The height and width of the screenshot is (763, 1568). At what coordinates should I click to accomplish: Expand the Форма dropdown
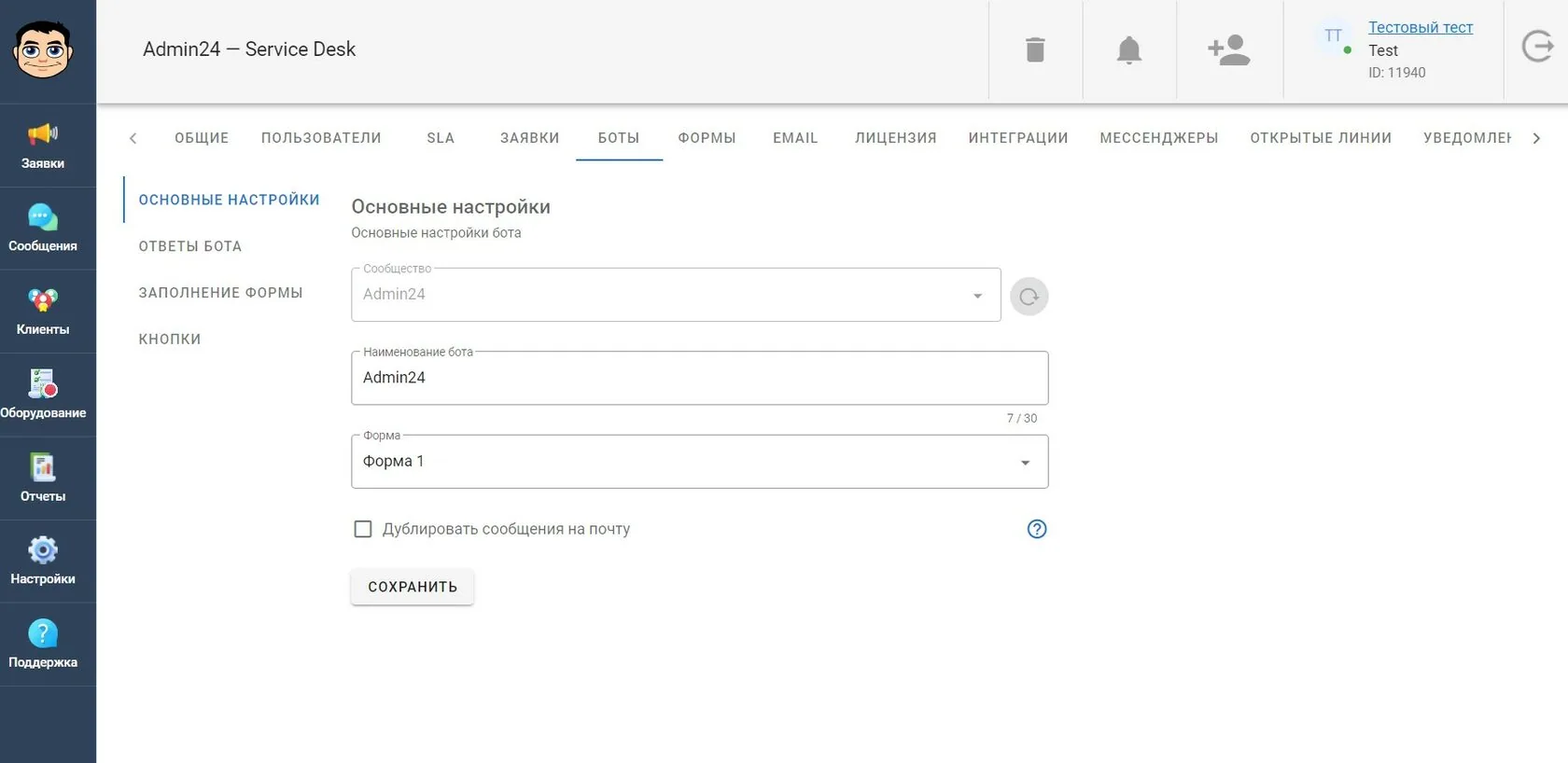pyautogui.click(x=700, y=462)
